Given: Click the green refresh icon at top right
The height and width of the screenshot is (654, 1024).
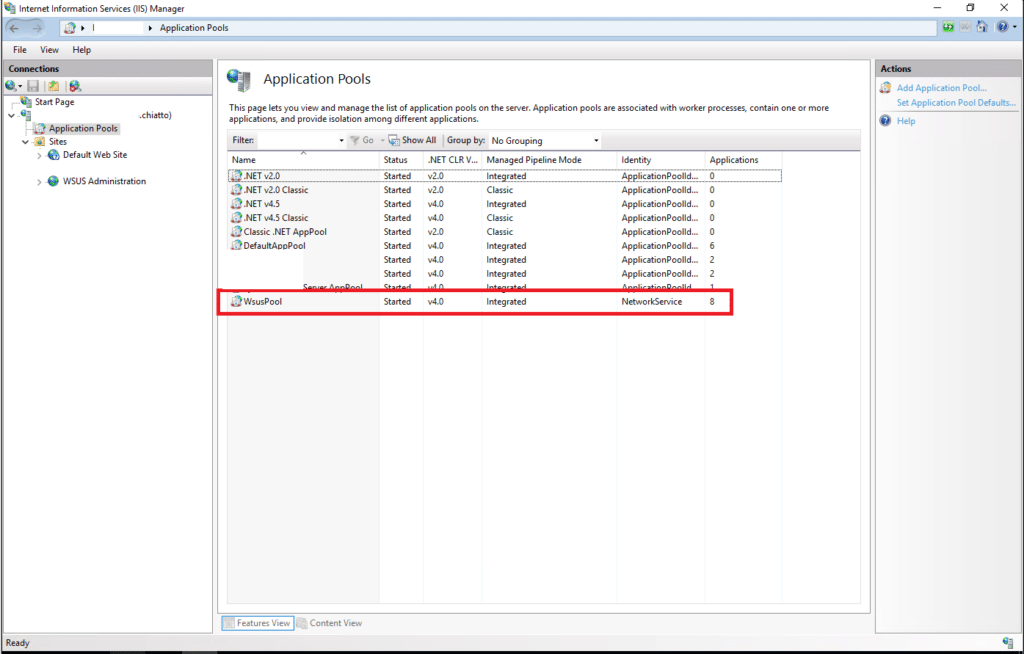Looking at the screenshot, I should (948, 27).
